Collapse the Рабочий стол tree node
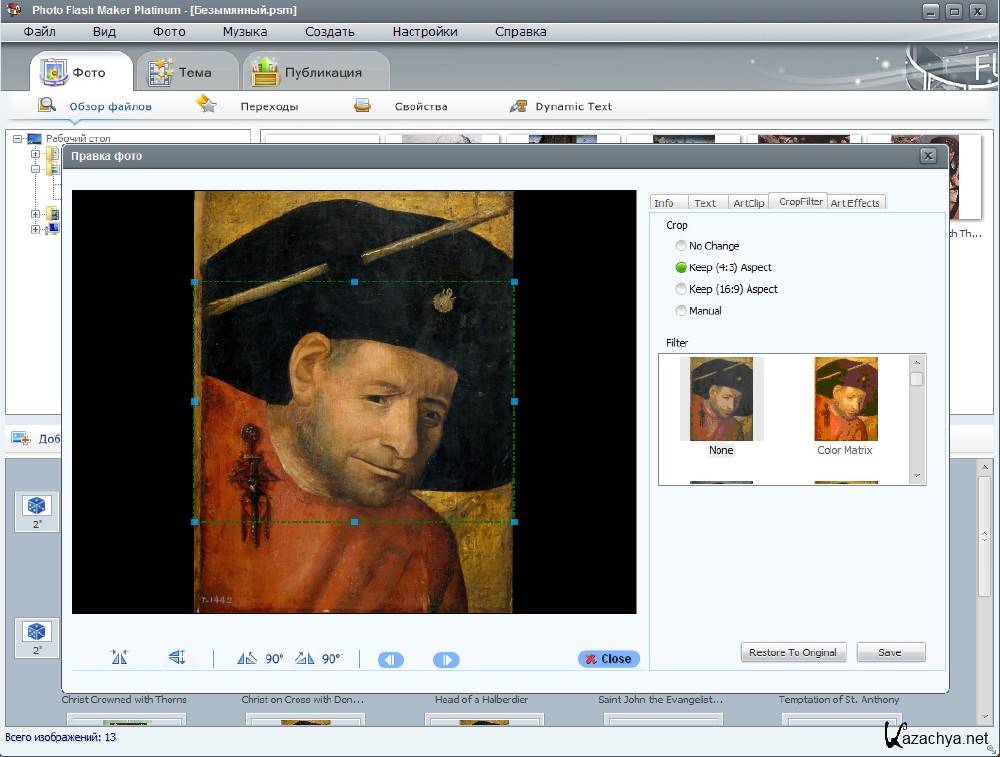Screen dimensions: 1000x757 pos(18,138)
